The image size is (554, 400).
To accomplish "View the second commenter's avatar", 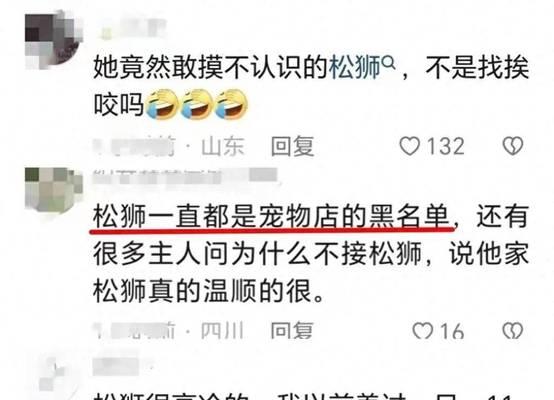I will click(x=53, y=191).
